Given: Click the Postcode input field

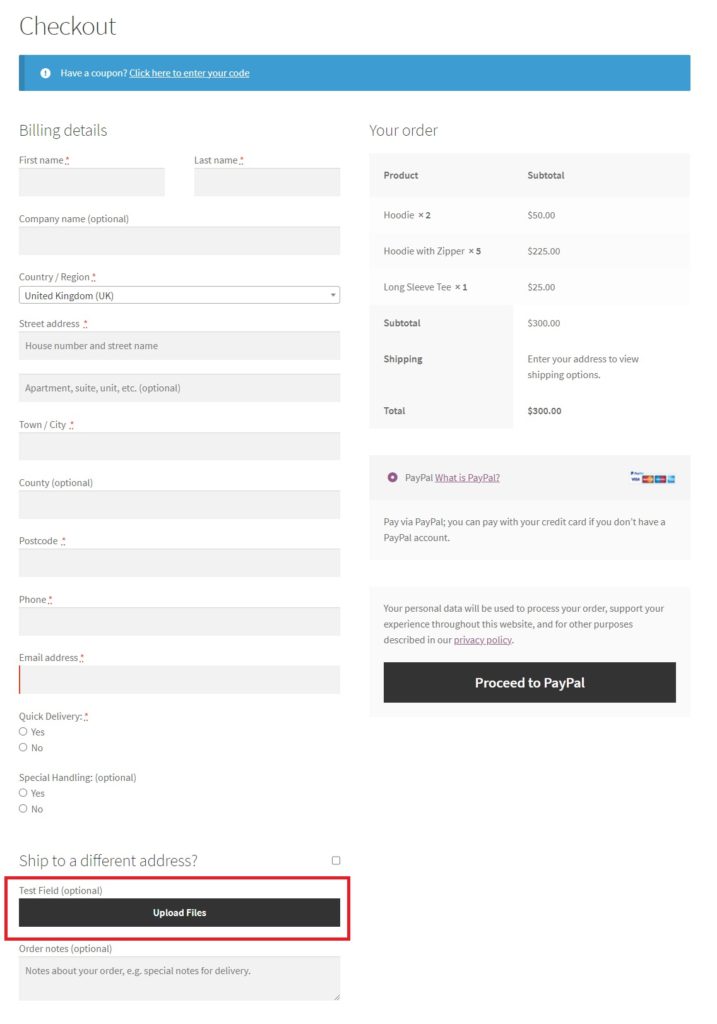Looking at the screenshot, I should tap(179, 563).
